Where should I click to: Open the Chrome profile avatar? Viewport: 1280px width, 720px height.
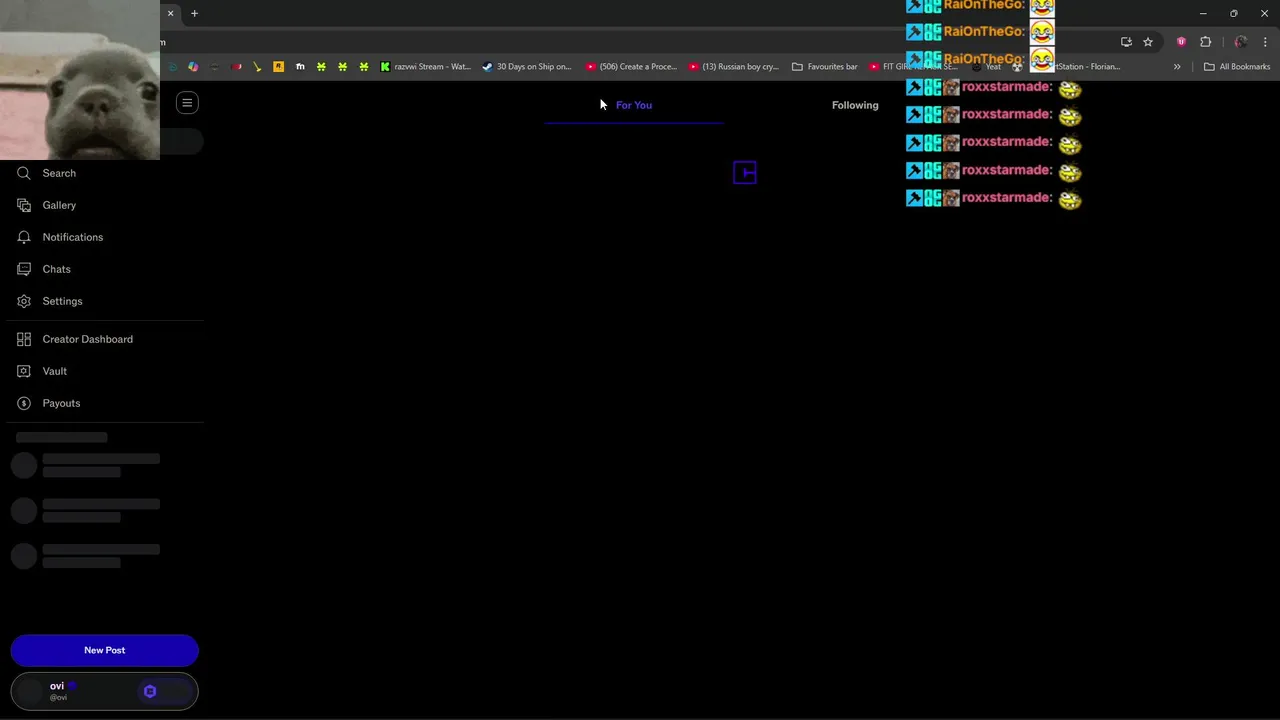pos(1240,42)
